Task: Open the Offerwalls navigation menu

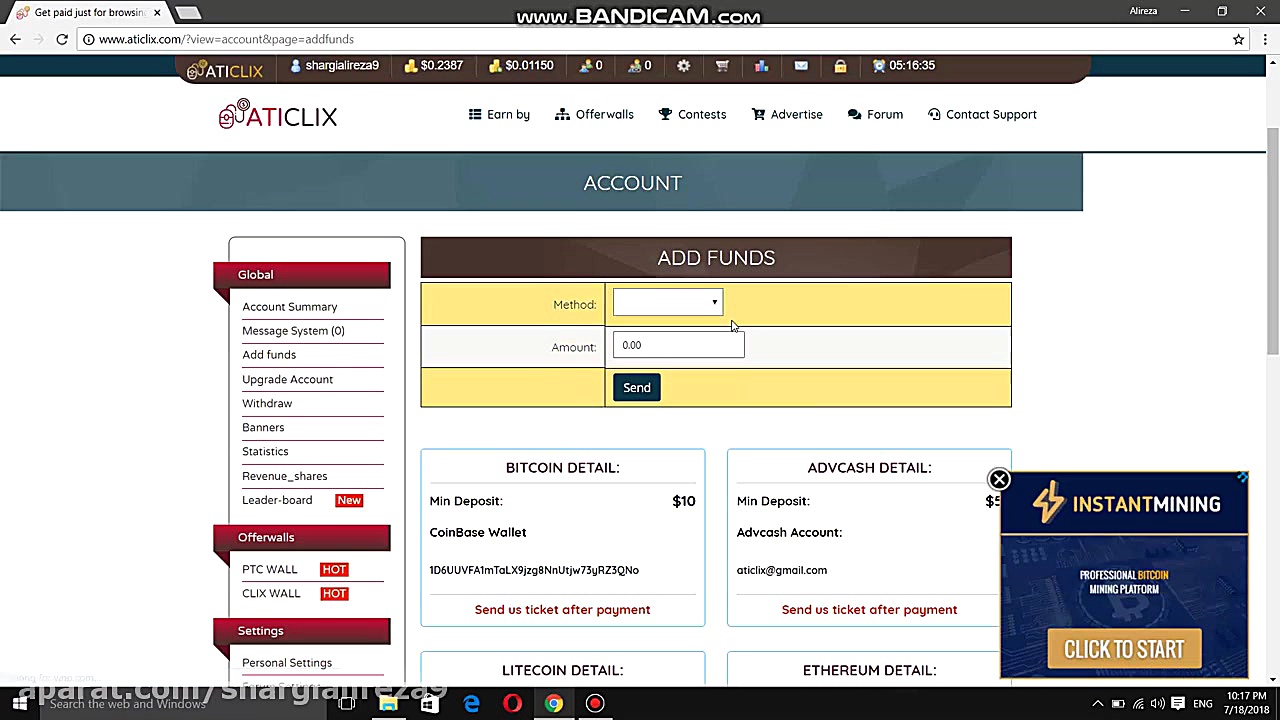Action: (594, 115)
